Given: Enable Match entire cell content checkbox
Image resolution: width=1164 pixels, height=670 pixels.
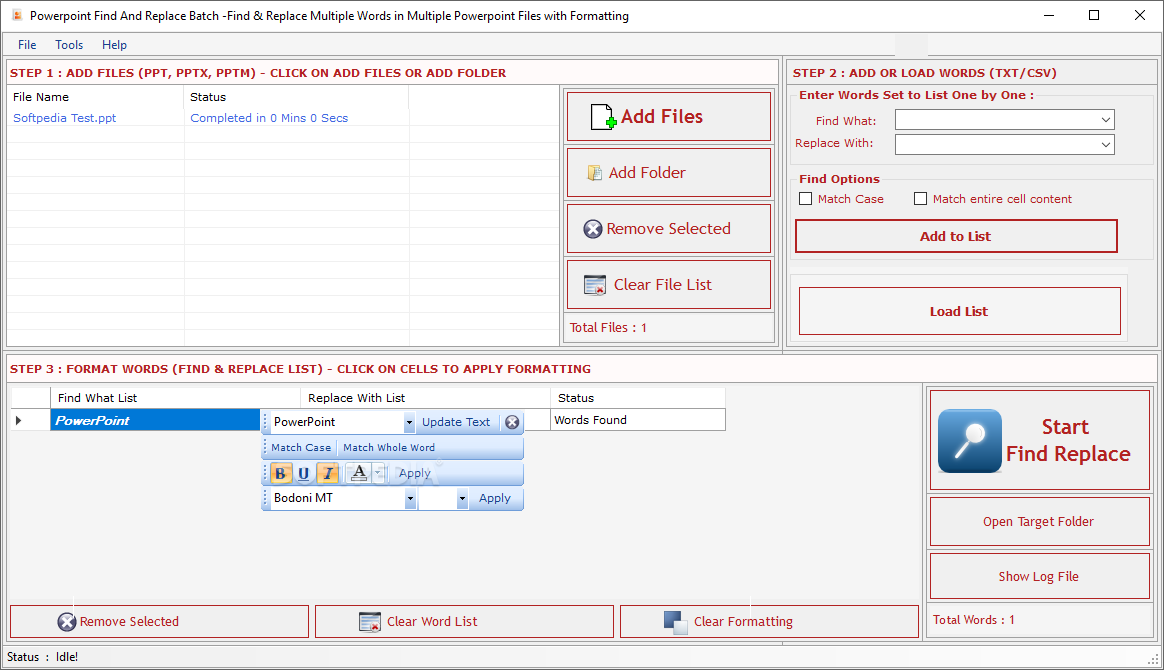Looking at the screenshot, I should pyautogui.click(x=921, y=199).
